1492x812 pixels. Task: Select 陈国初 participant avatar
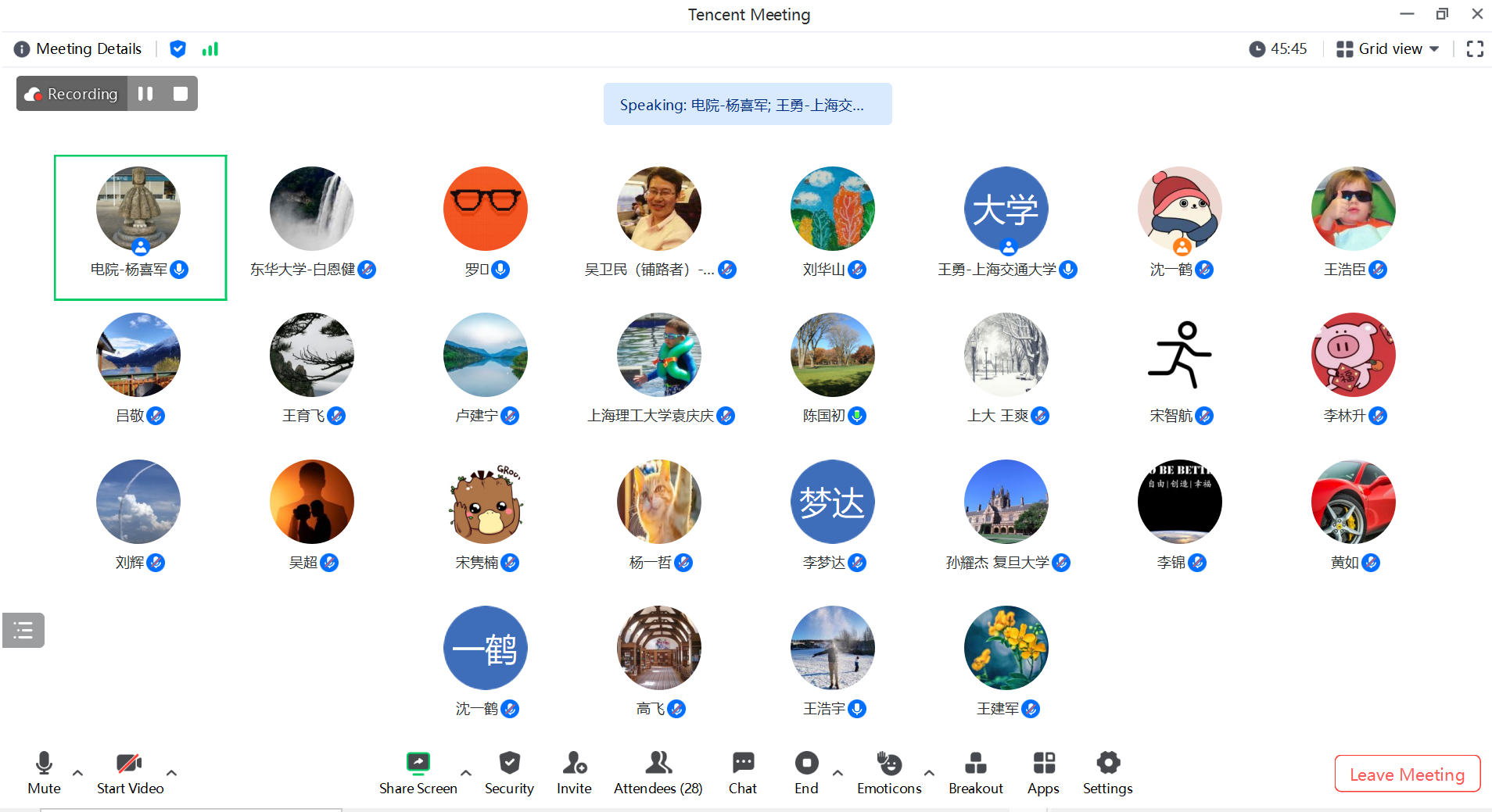tap(832, 355)
